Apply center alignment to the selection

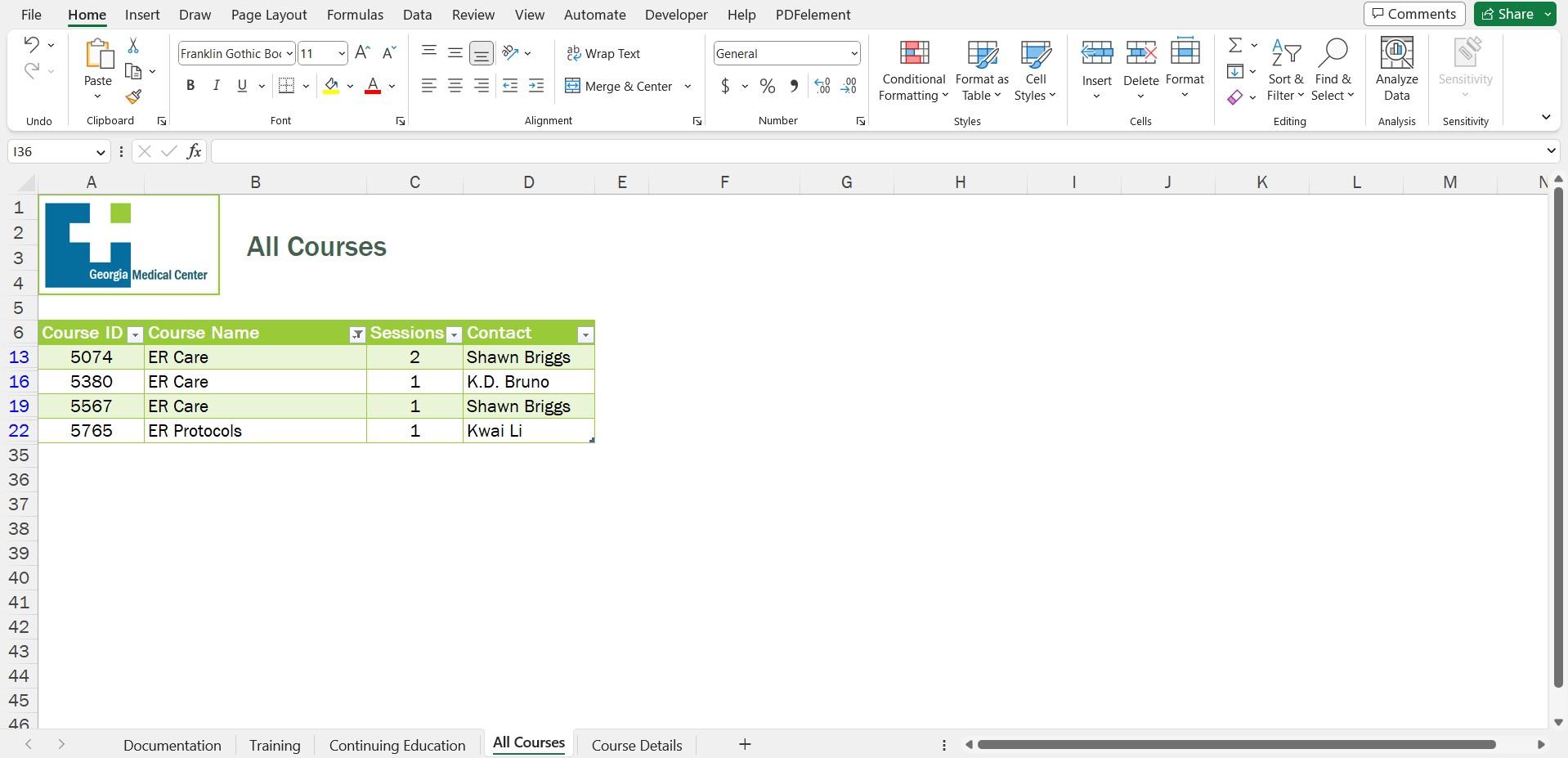point(455,85)
